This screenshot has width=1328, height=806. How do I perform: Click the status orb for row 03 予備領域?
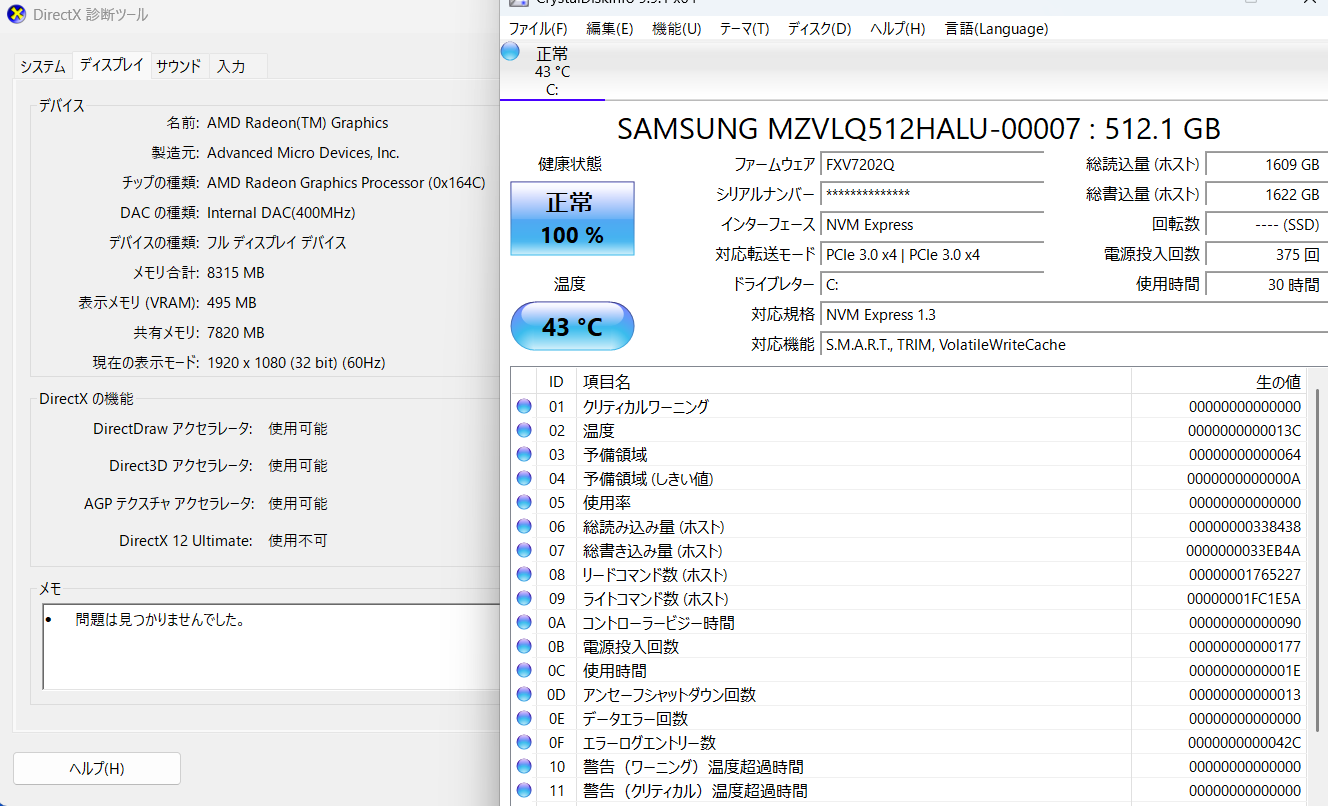click(x=524, y=455)
